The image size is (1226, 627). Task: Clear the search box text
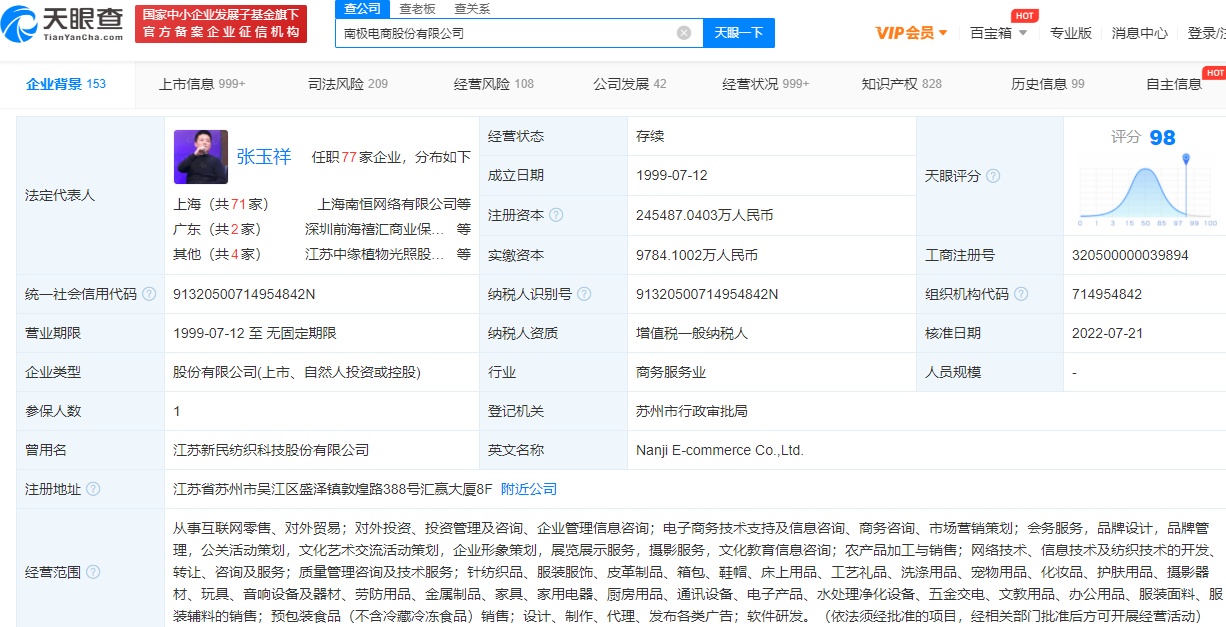[x=684, y=33]
